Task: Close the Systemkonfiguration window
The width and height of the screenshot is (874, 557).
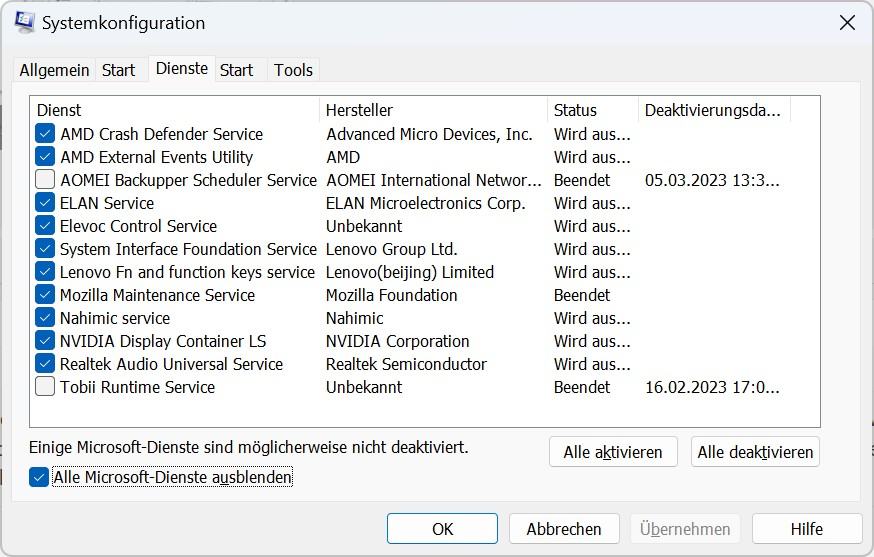Action: 846,22
